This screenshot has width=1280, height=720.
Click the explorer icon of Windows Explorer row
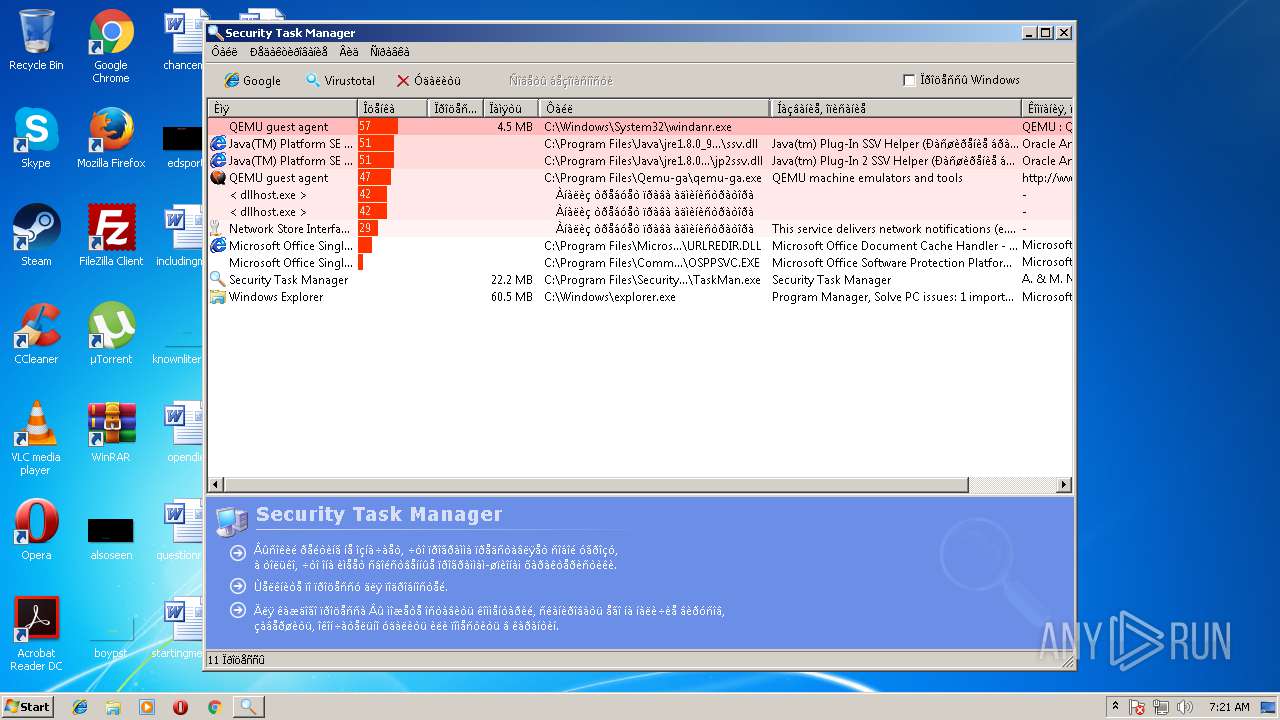pos(218,297)
